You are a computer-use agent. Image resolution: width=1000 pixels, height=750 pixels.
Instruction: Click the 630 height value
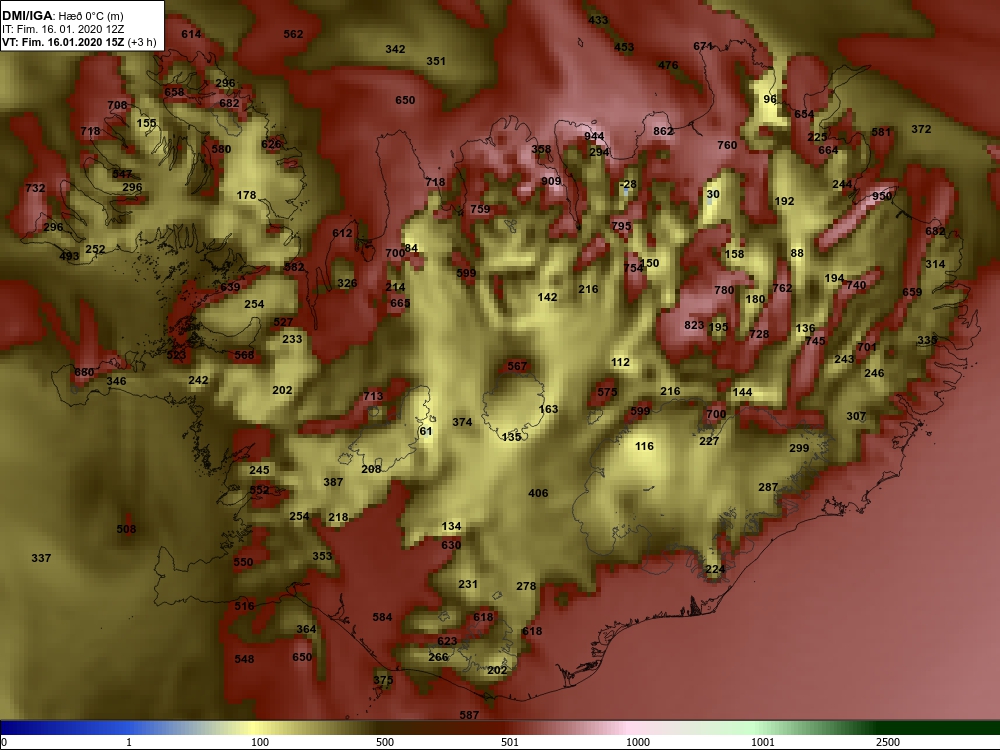(451, 545)
